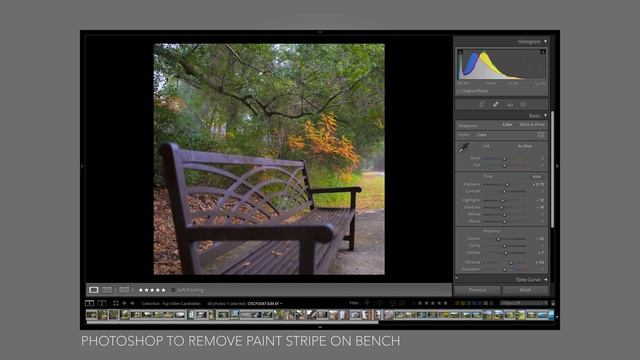Select the spot removal healing tool
640x360 pixels.
coord(496,104)
